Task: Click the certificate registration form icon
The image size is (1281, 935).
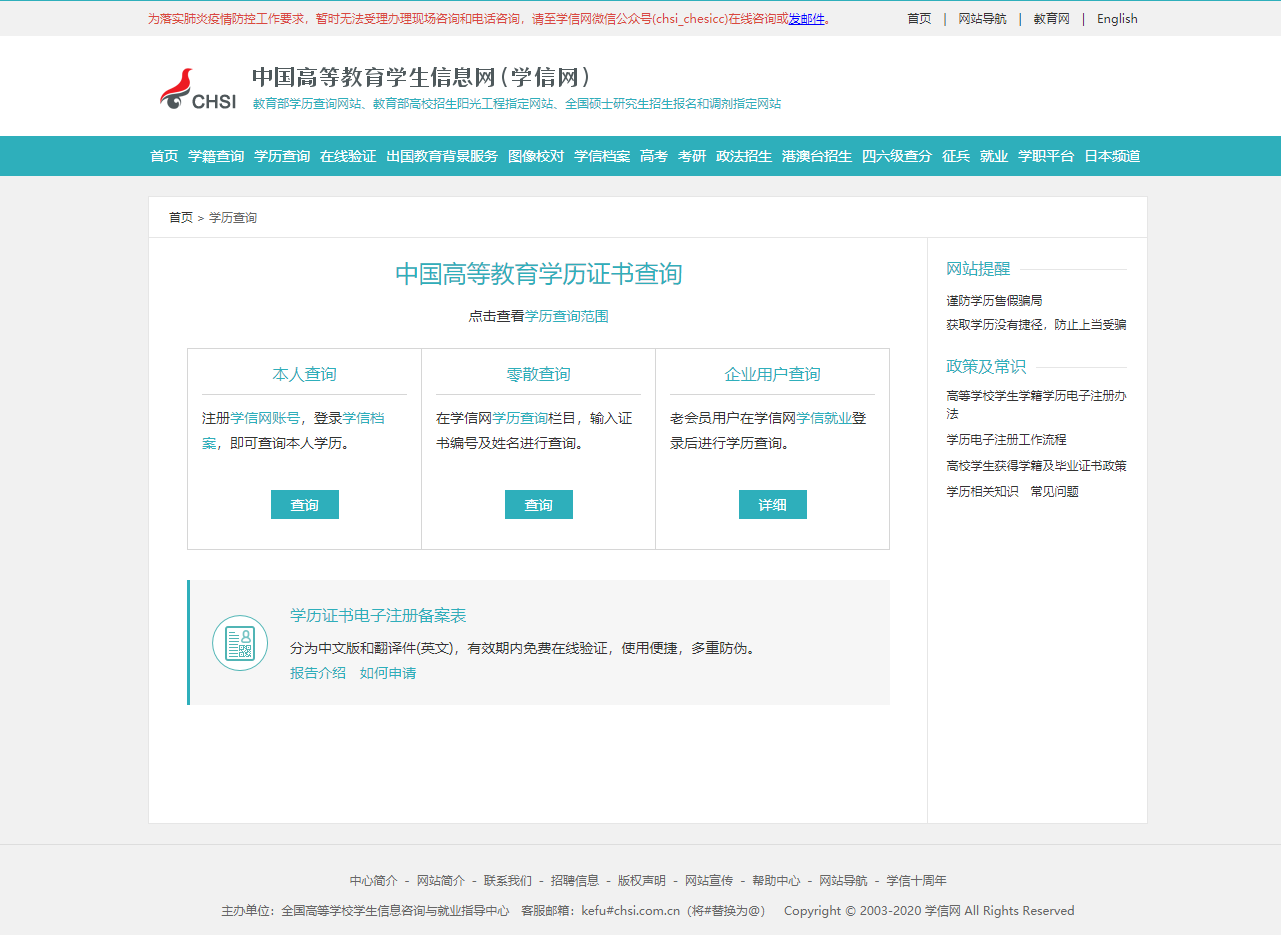Action: click(x=240, y=643)
